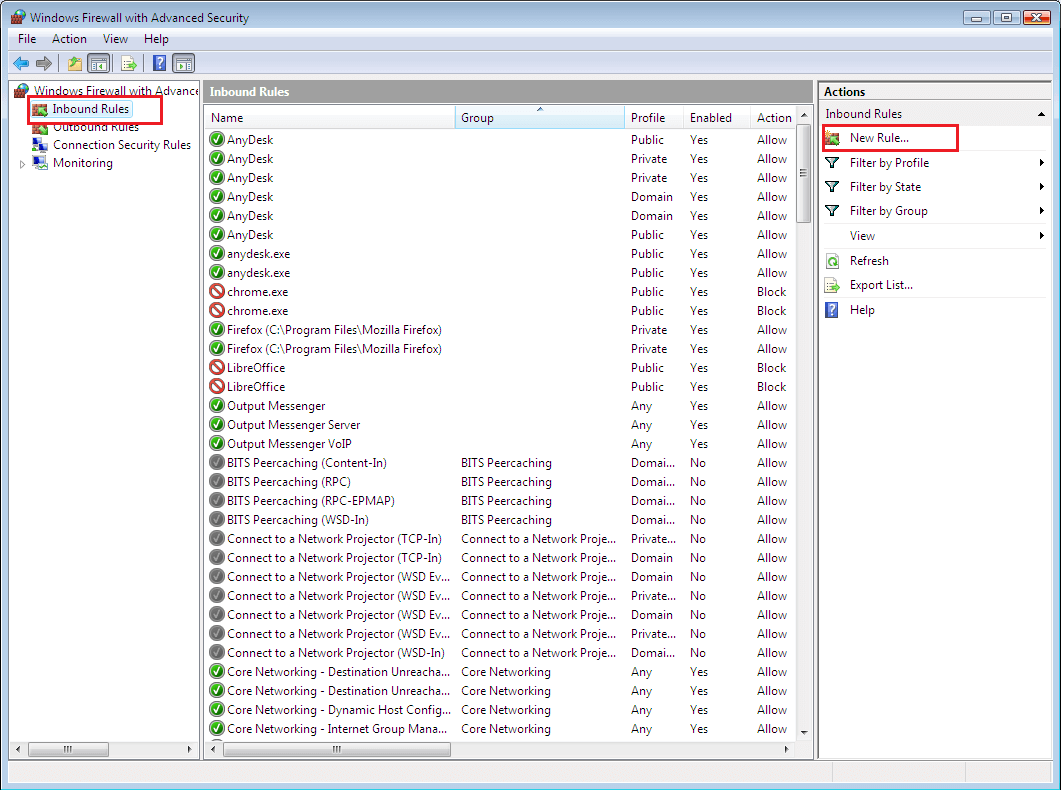Click Refresh in the Actions pane
The width and height of the screenshot is (1061, 790).
pos(869,261)
